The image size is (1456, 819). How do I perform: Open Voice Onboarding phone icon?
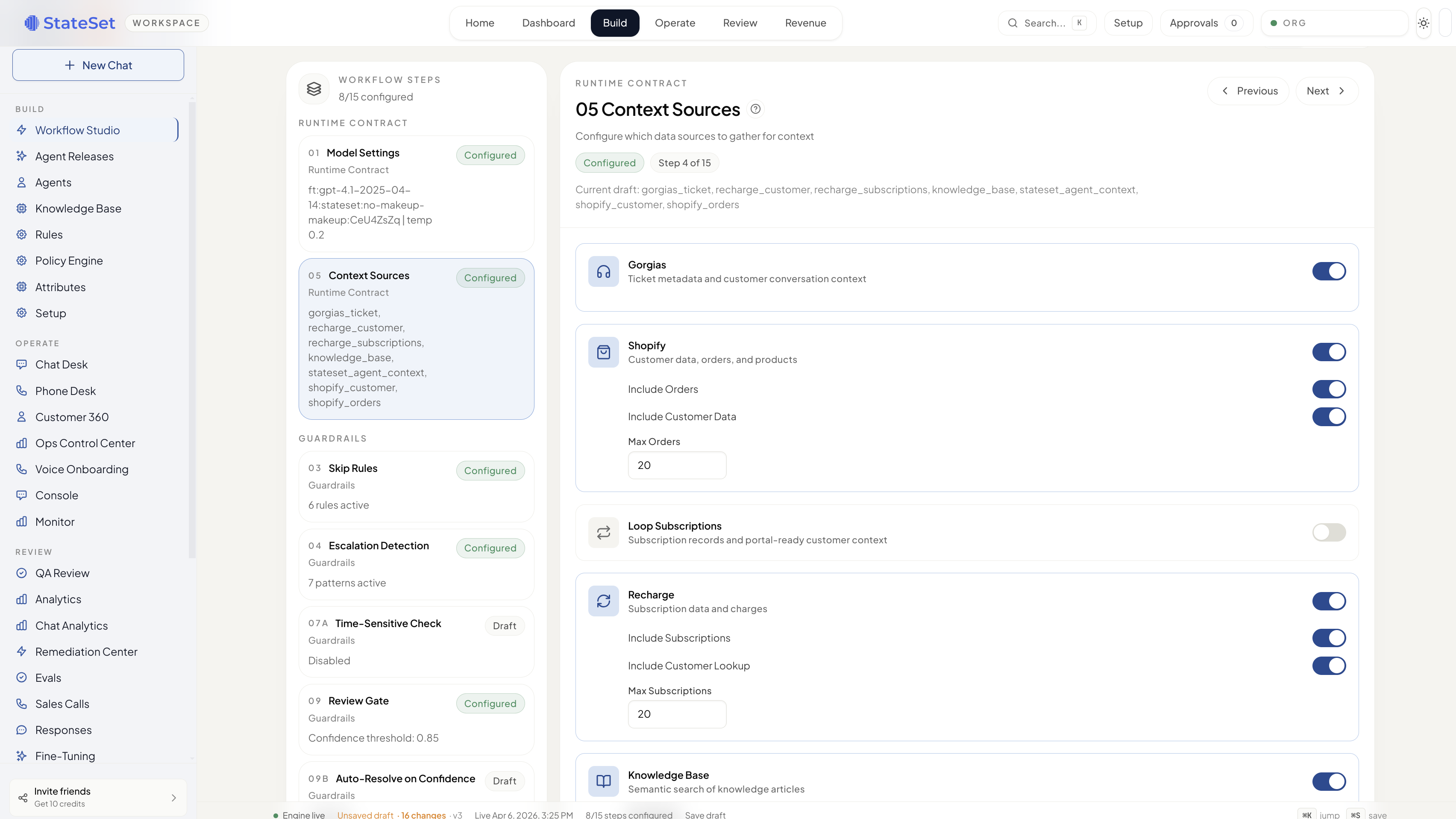point(21,469)
